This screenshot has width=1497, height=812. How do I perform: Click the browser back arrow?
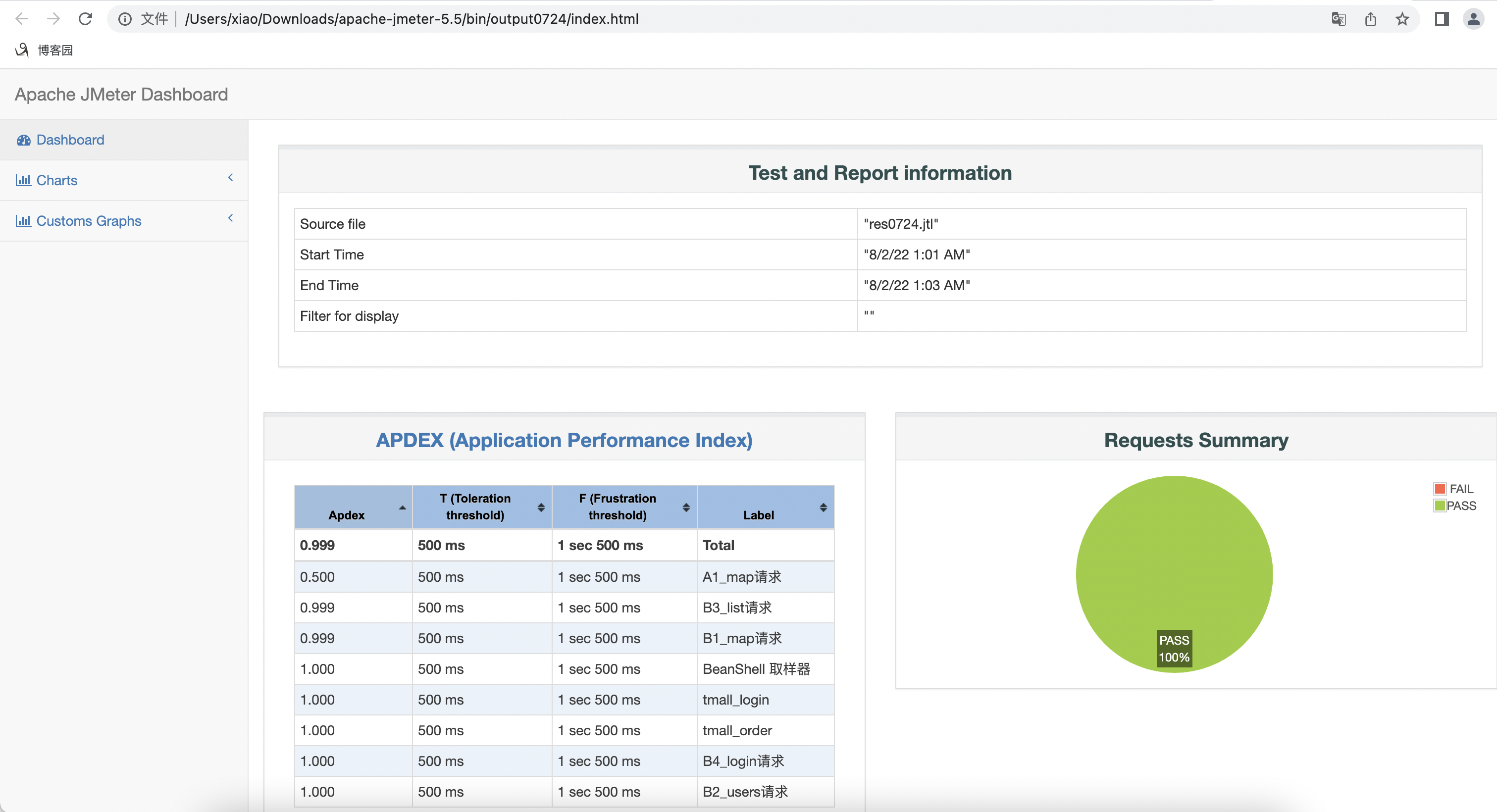[x=22, y=19]
